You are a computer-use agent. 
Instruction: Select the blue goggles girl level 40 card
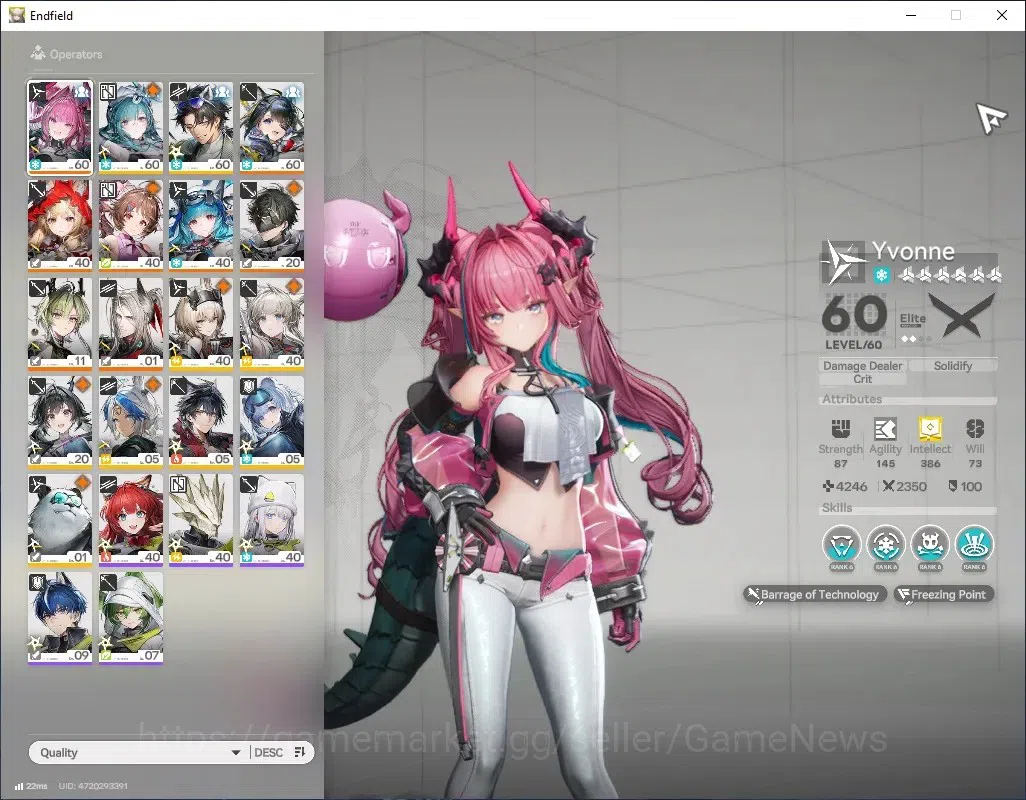pyautogui.click(x=201, y=226)
